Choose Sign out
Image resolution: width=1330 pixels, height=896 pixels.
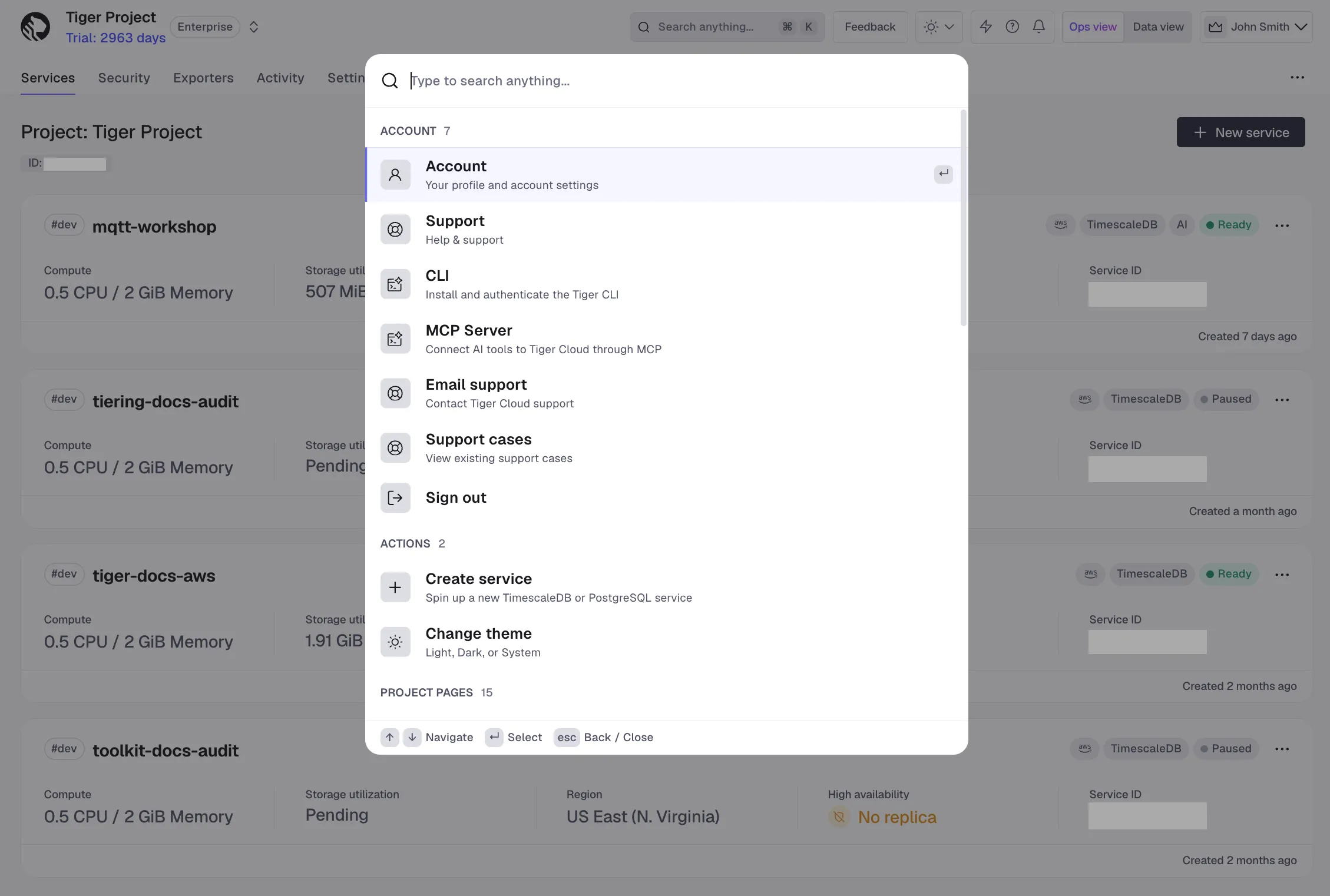click(x=663, y=498)
